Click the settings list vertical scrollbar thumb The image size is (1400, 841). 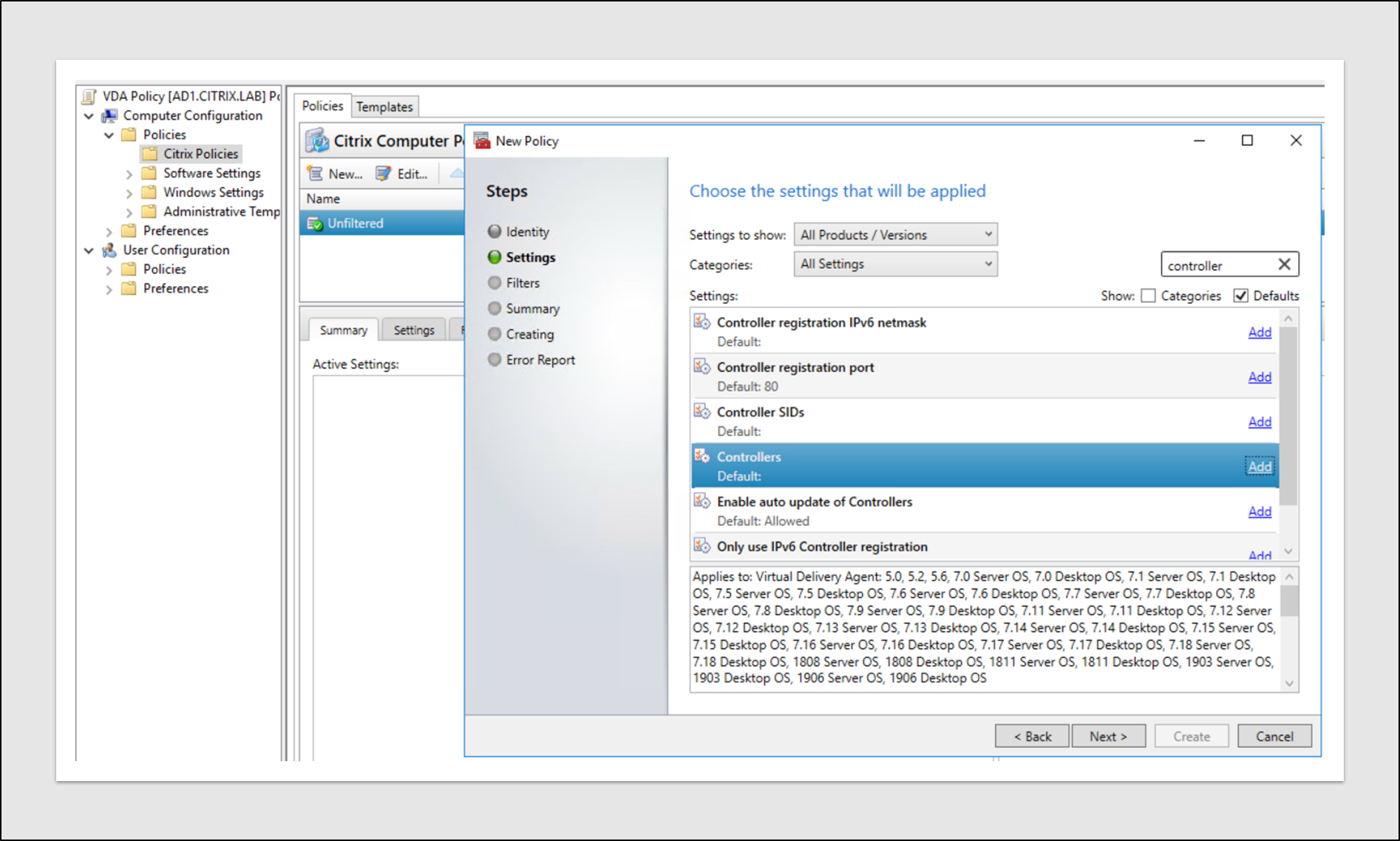[x=1288, y=414]
